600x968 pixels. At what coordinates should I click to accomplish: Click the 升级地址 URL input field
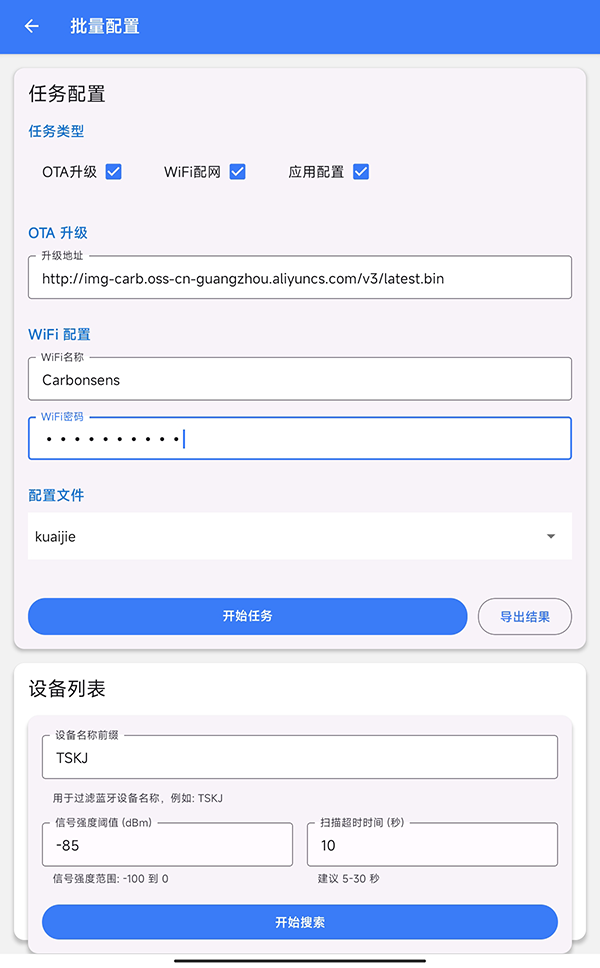pyautogui.click(x=300, y=278)
